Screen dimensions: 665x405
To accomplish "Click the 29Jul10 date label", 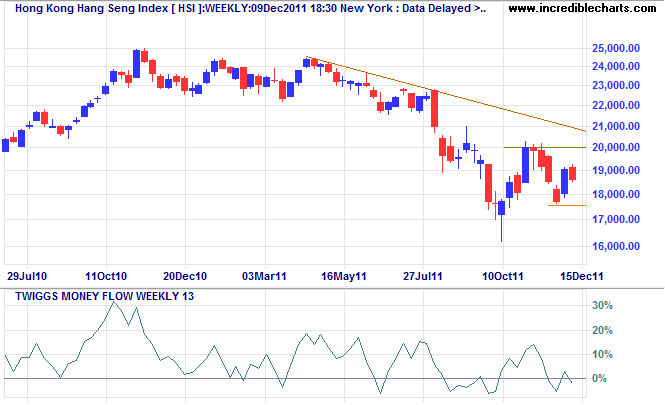I will tap(27, 277).
